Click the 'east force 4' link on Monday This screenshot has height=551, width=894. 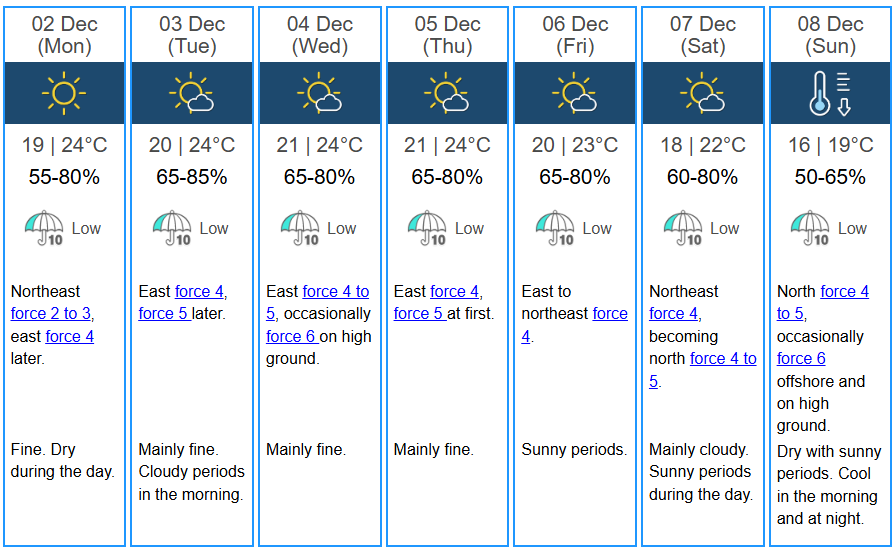tap(70, 337)
